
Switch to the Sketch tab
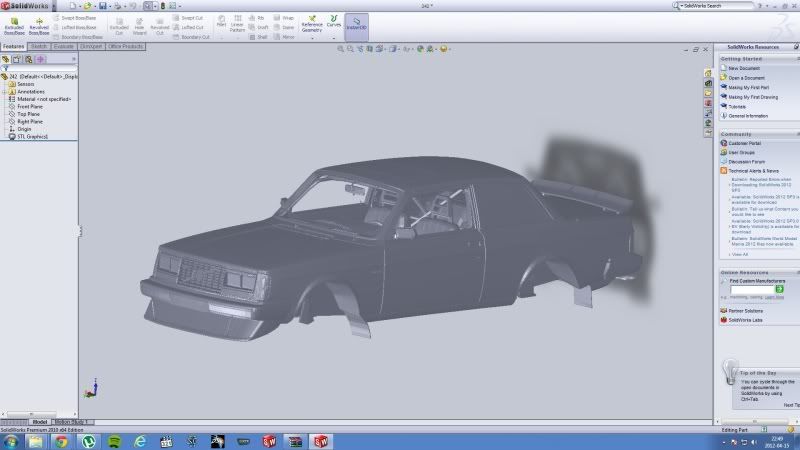39,46
